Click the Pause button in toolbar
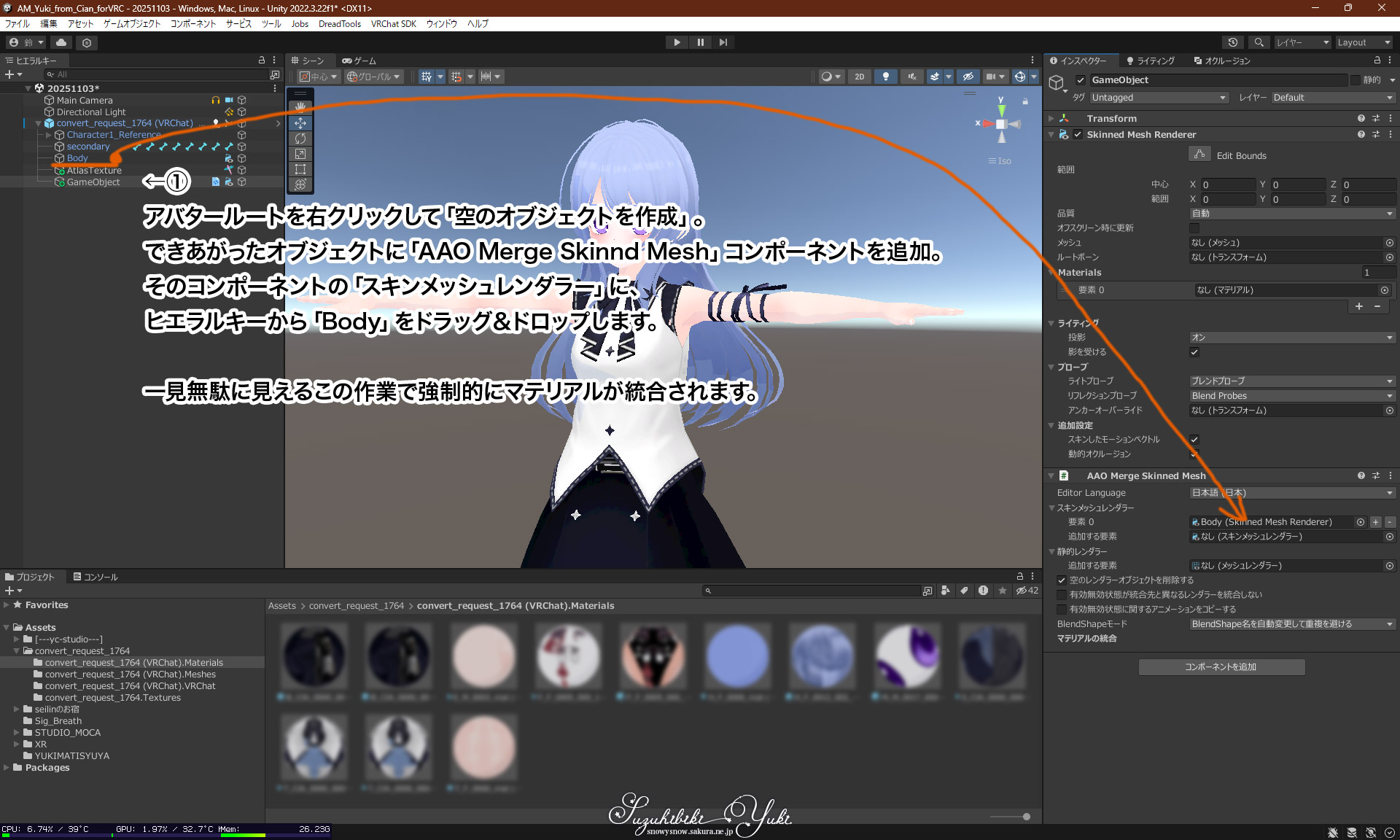The height and width of the screenshot is (840, 1400). click(x=700, y=42)
